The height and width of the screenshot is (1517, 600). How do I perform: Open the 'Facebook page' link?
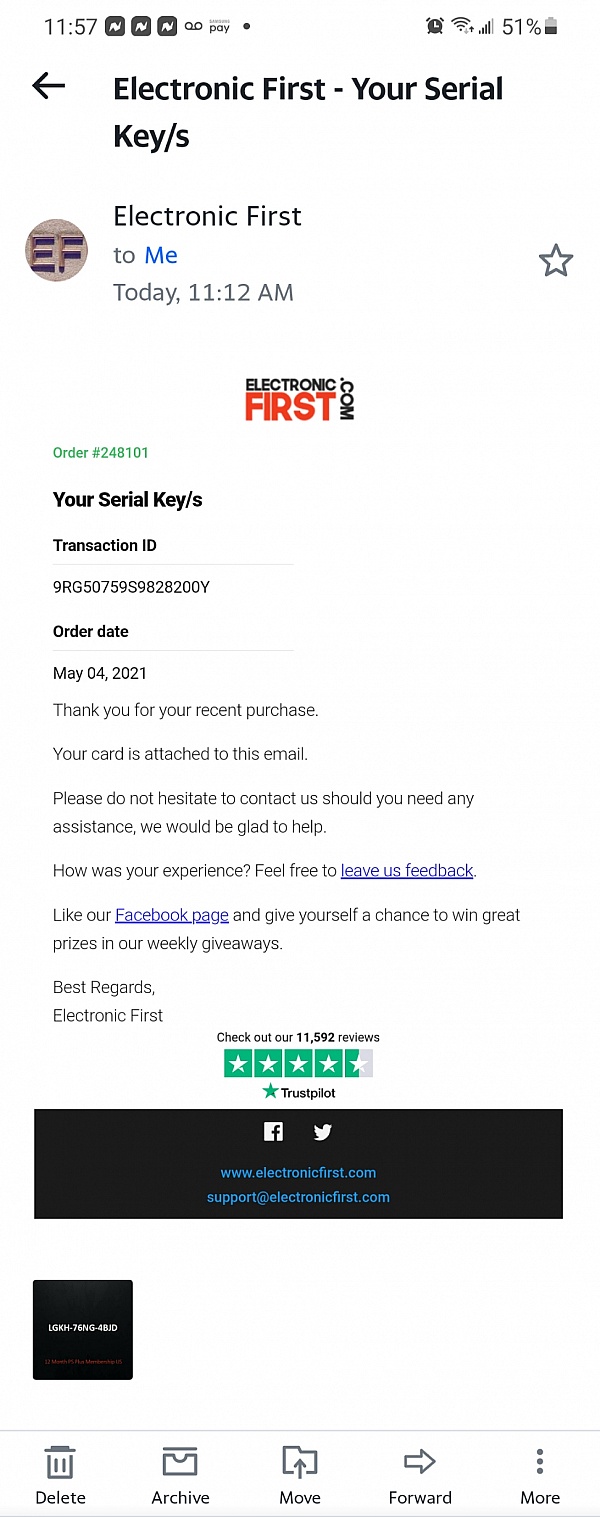[x=172, y=915]
